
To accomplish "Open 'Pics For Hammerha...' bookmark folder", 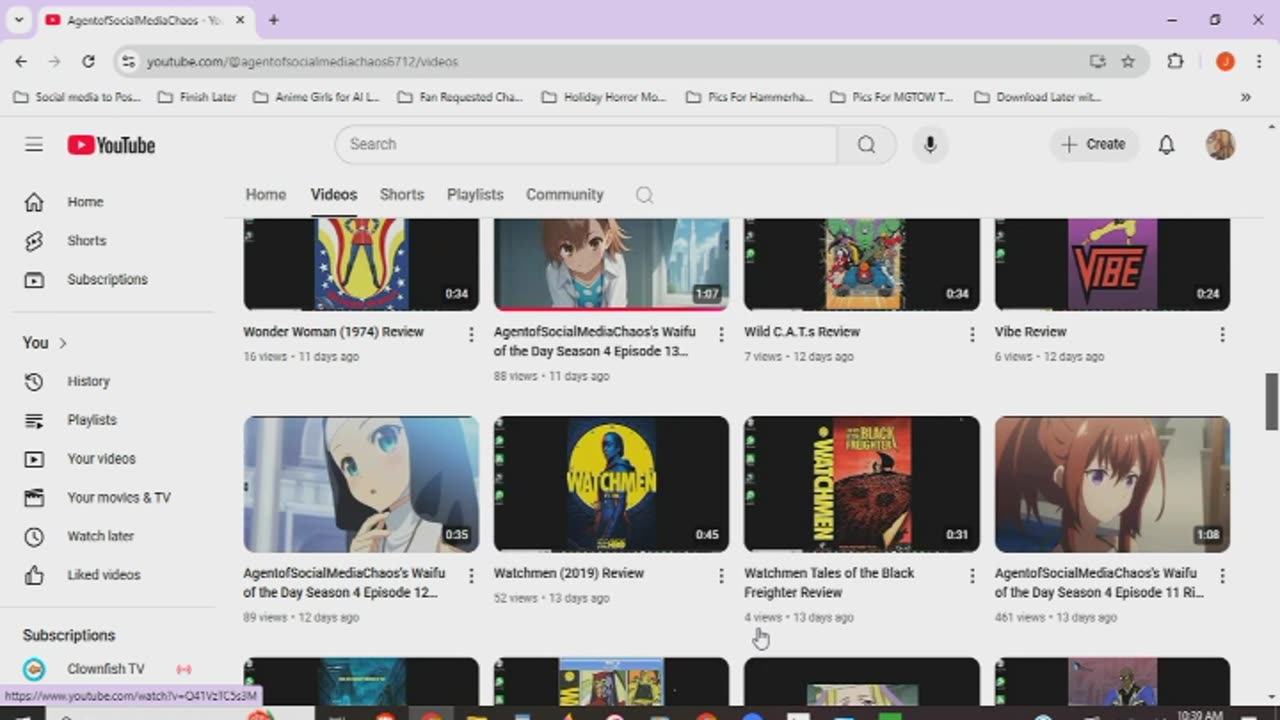I will point(750,97).
